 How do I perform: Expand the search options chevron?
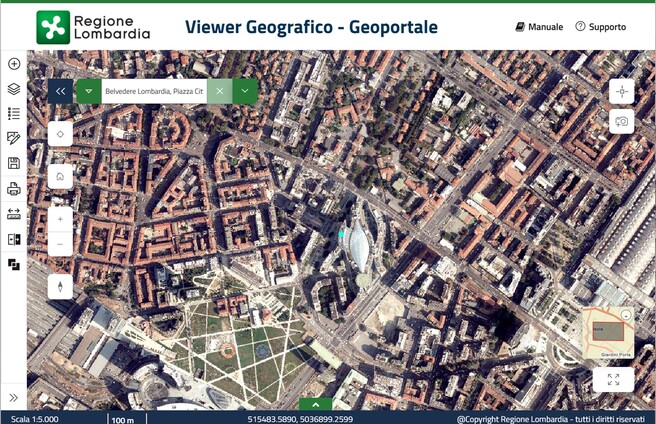(x=245, y=91)
